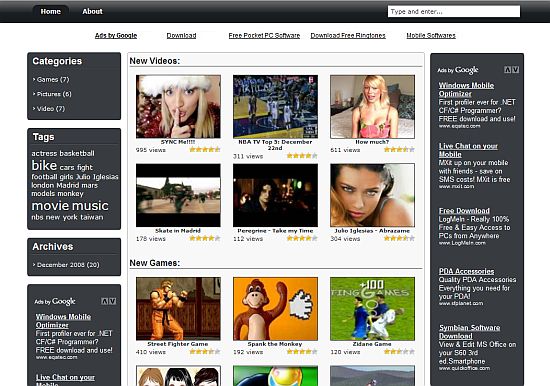This screenshot has height=386, width=550.
Task: Open the NBA TV Top 3 video thumbnail
Action: point(275,107)
